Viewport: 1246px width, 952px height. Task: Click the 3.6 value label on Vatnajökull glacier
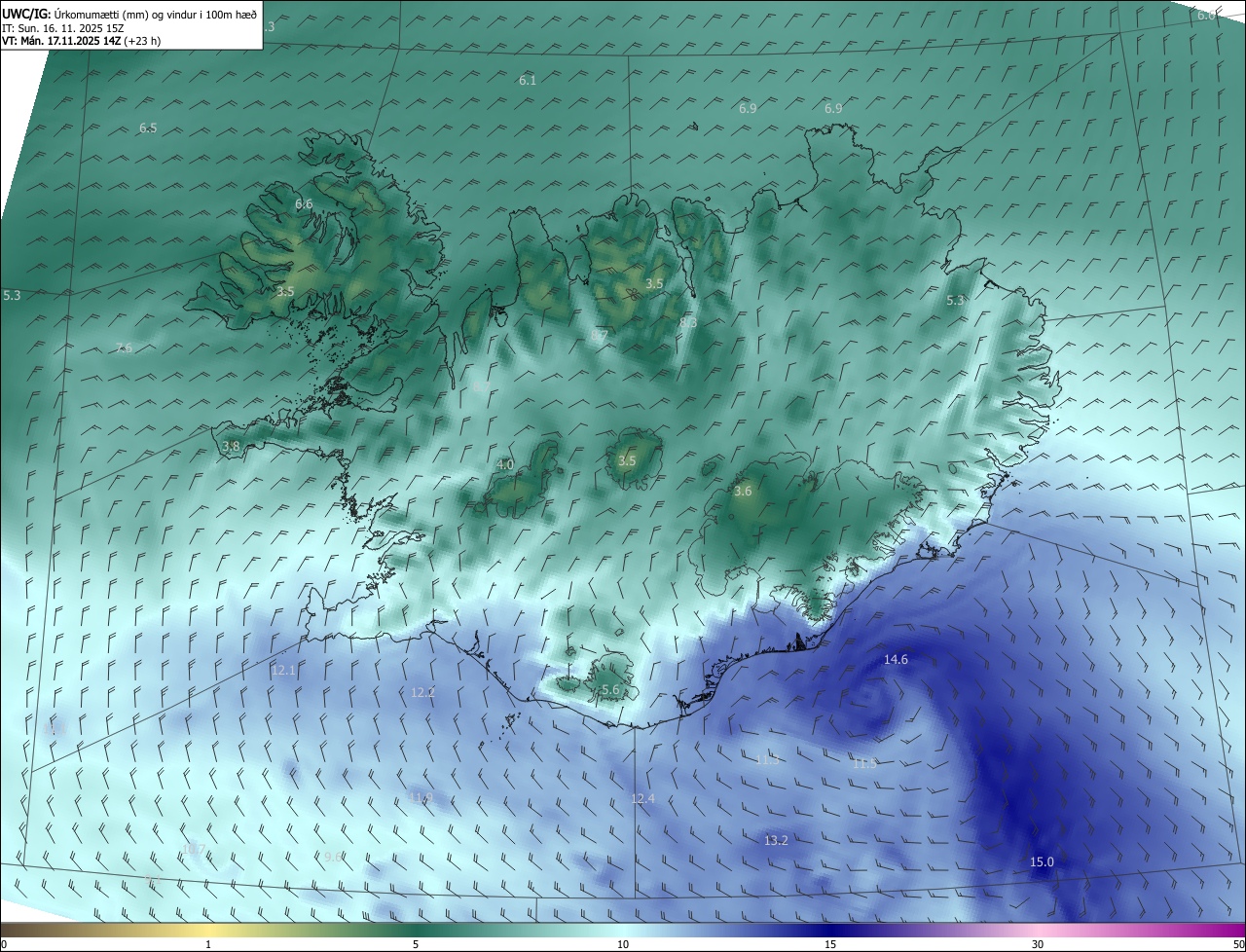point(743,492)
